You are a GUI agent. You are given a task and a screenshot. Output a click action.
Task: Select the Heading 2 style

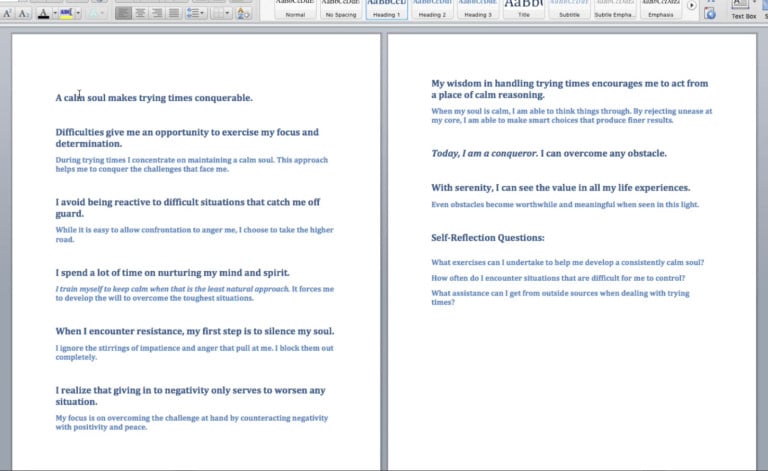[432, 9]
